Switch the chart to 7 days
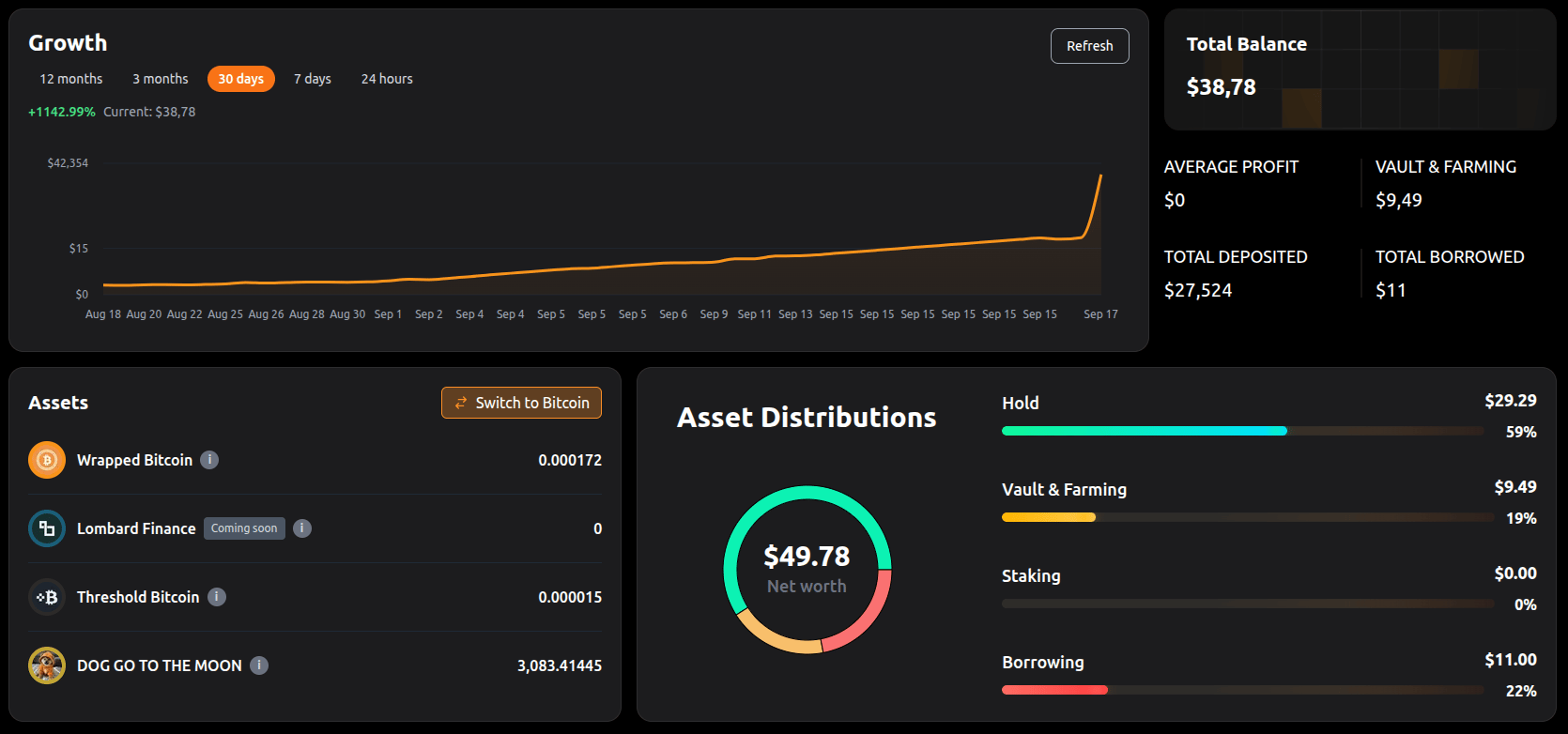The height and width of the screenshot is (734, 1568). pos(313,79)
